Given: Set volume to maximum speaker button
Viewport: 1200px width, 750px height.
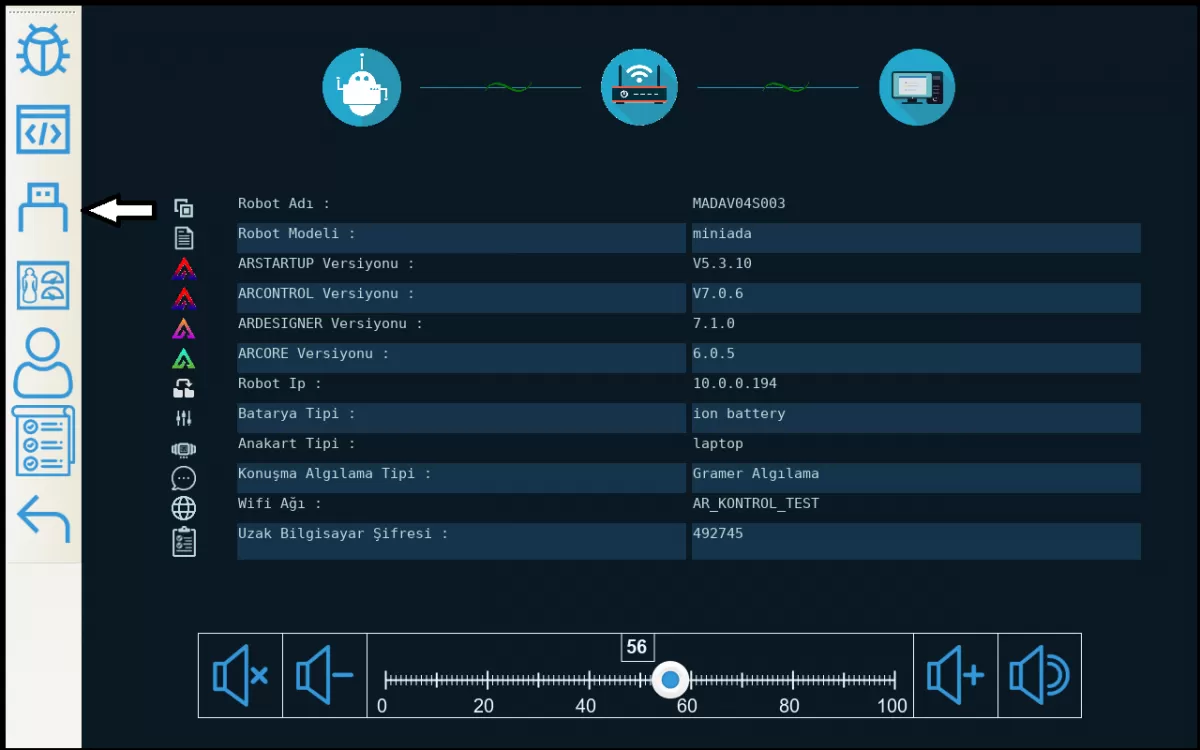Looking at the screenshot, I should (1039, 676).
